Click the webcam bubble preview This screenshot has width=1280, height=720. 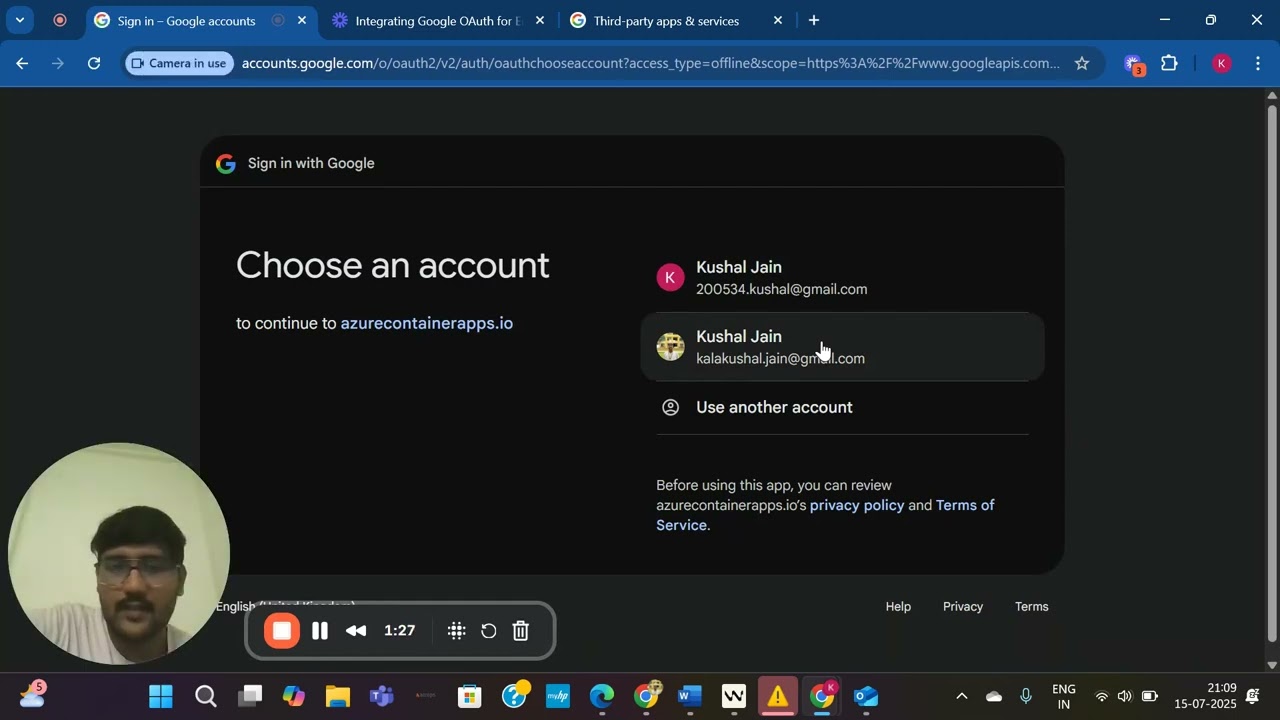pos(118,554)
